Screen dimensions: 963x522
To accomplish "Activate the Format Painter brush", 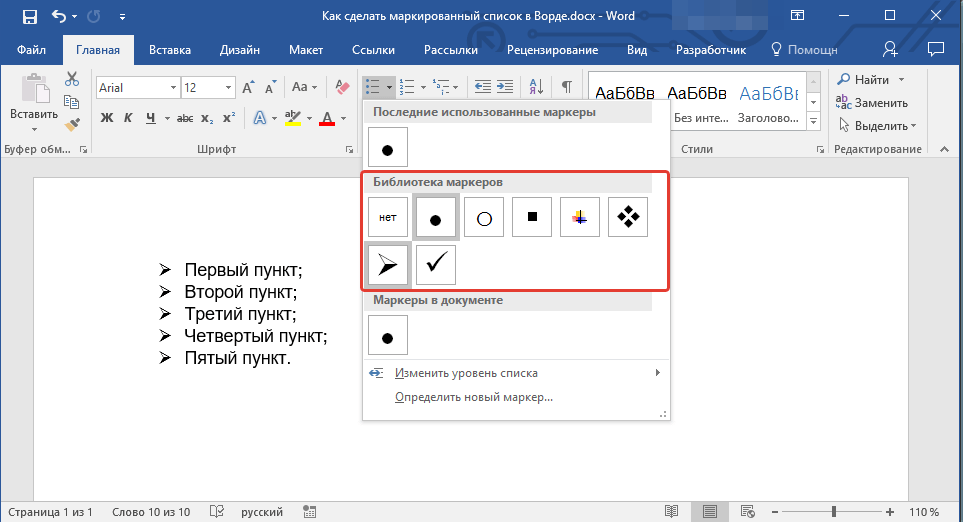I will 72,125.
